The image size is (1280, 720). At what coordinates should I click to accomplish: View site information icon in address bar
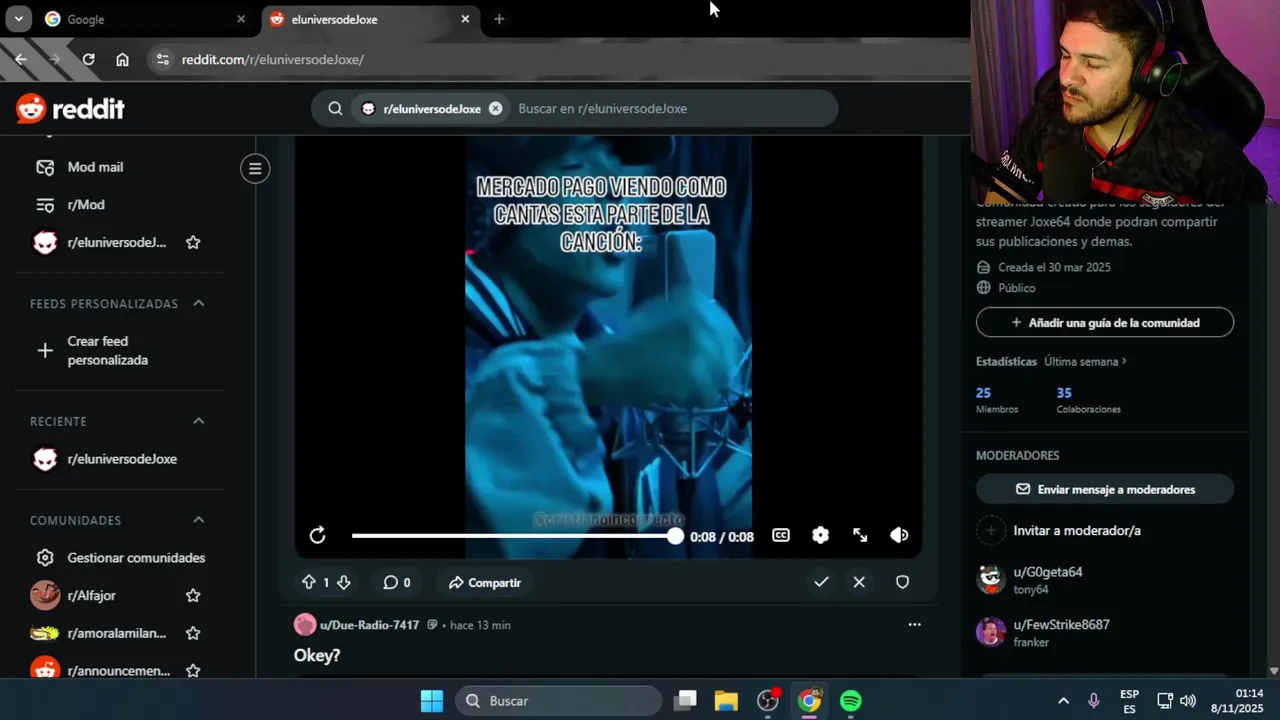[163, 59]
